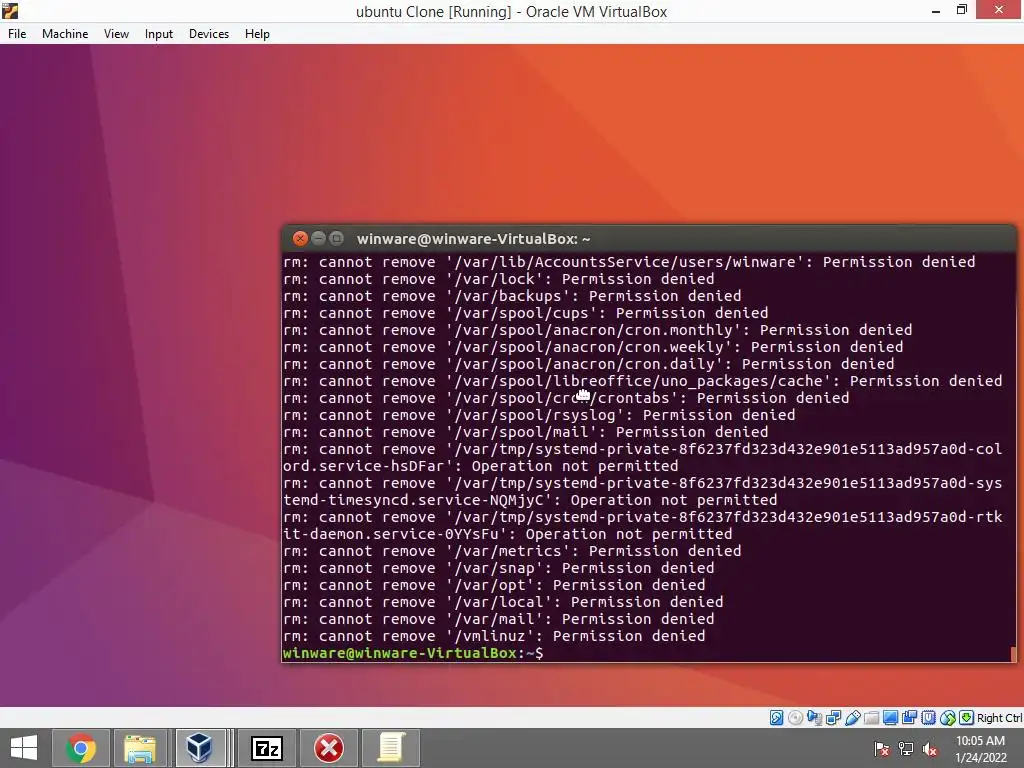
Task: Click the terminal title winware@winware-VirtualBox
Action: 473,239
